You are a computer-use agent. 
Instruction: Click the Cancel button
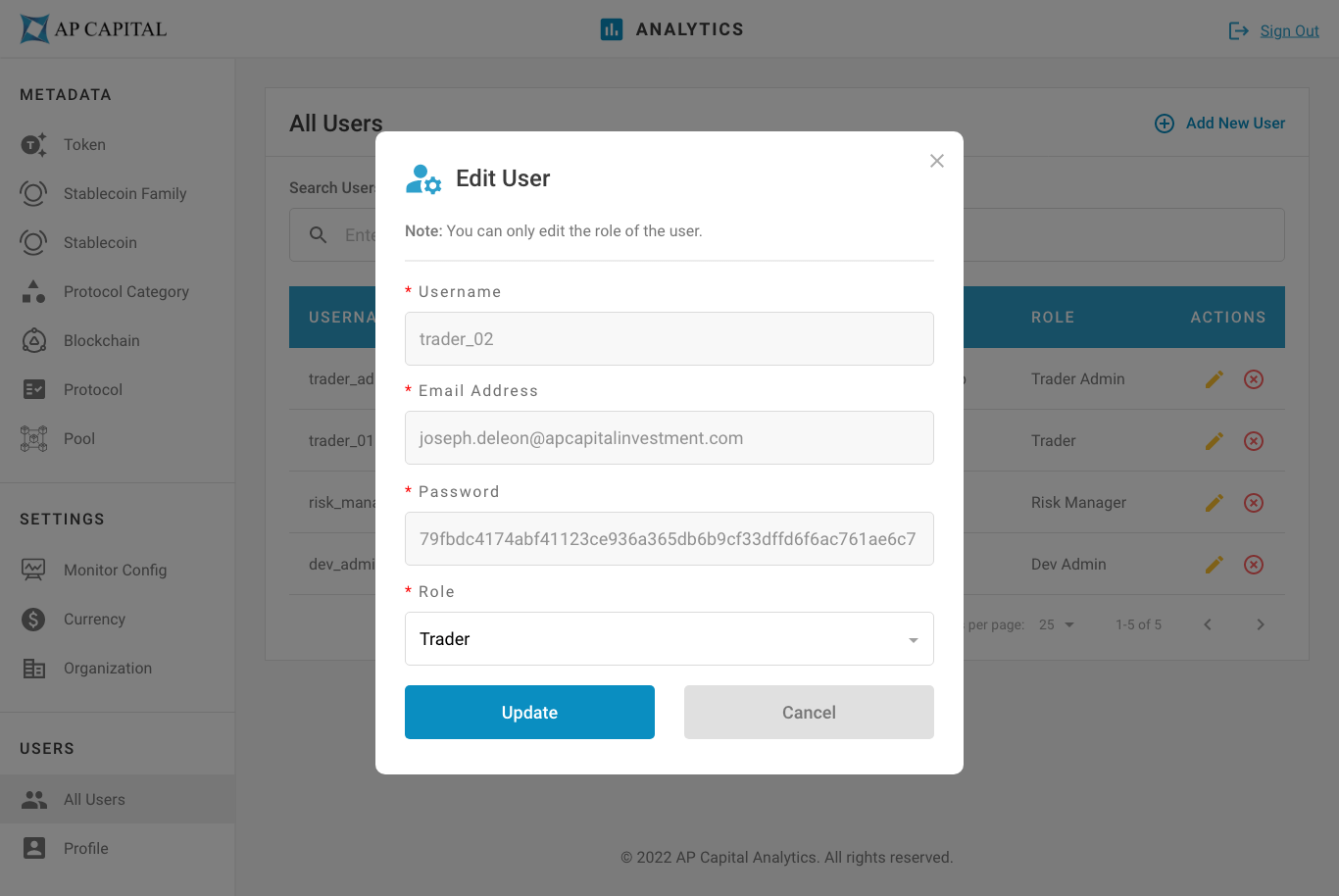(x=809, y=713)
